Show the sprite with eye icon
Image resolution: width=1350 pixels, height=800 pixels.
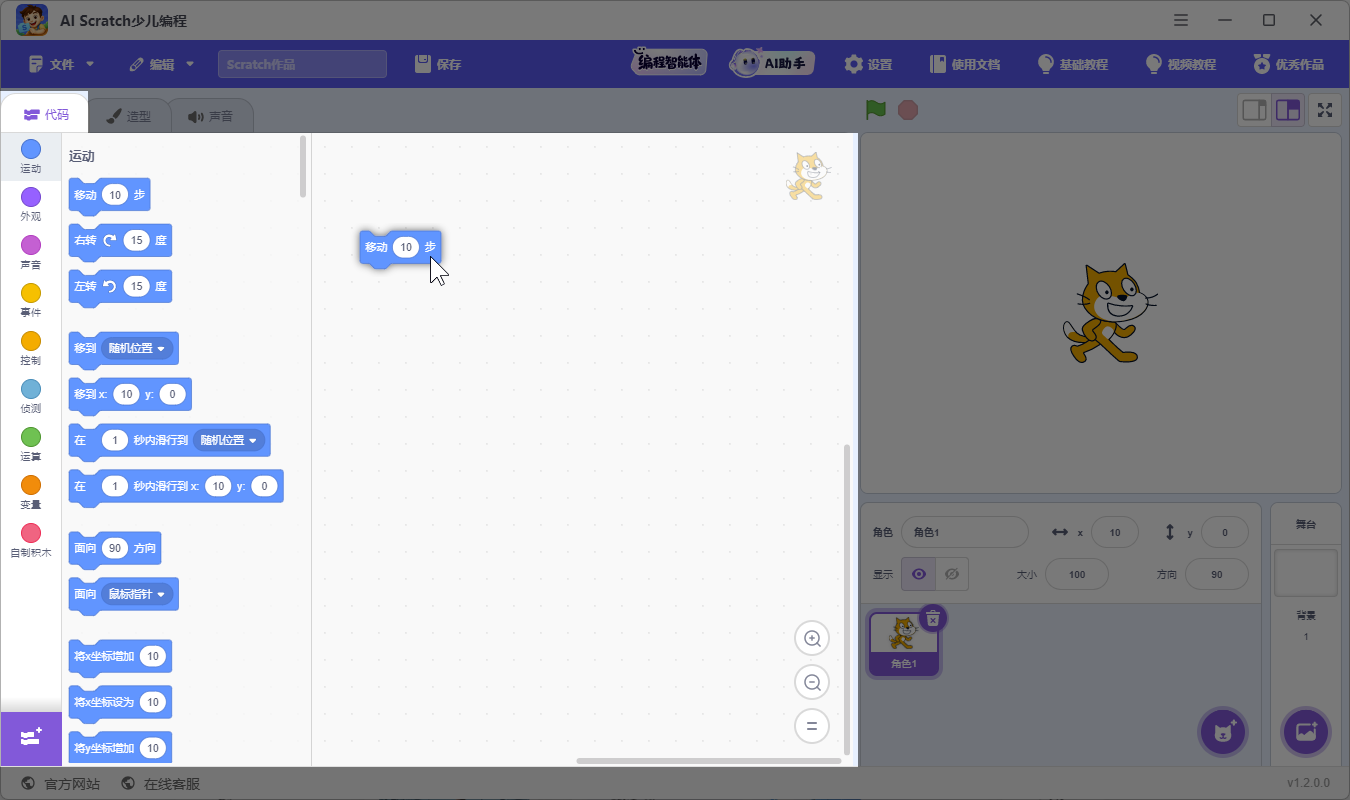click(x=918, y=574)
